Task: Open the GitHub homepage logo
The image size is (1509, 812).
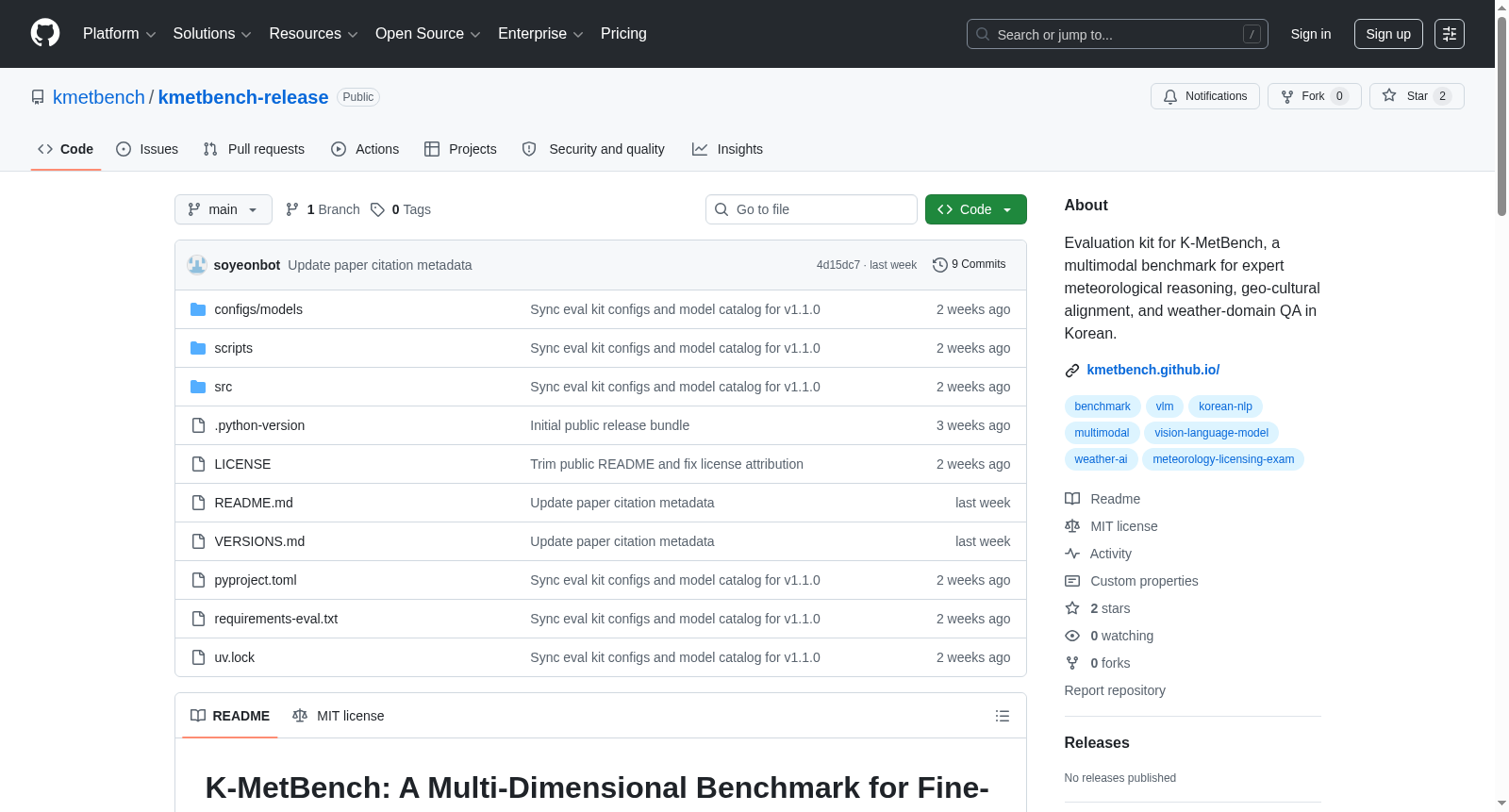Action: (45, 33)
